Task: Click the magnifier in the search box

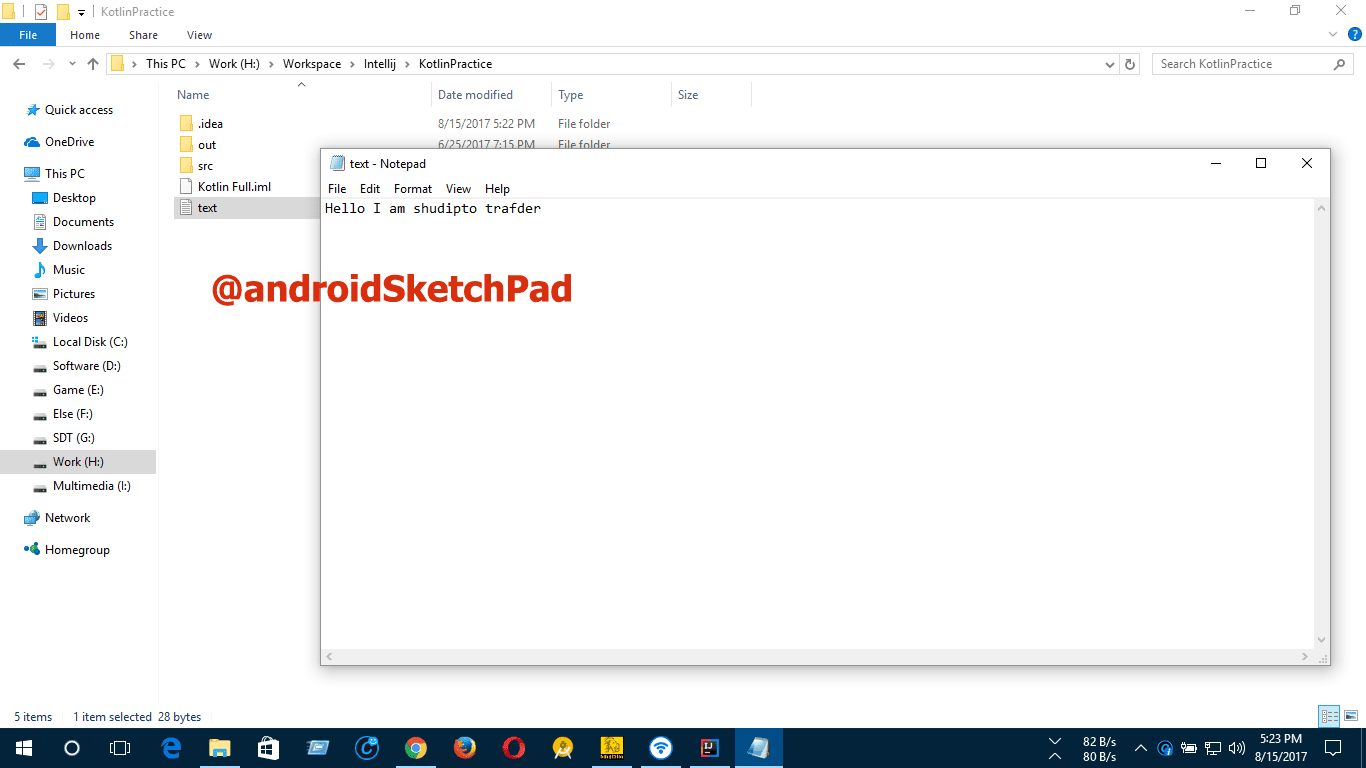Action: click(x=1339, y=63)
